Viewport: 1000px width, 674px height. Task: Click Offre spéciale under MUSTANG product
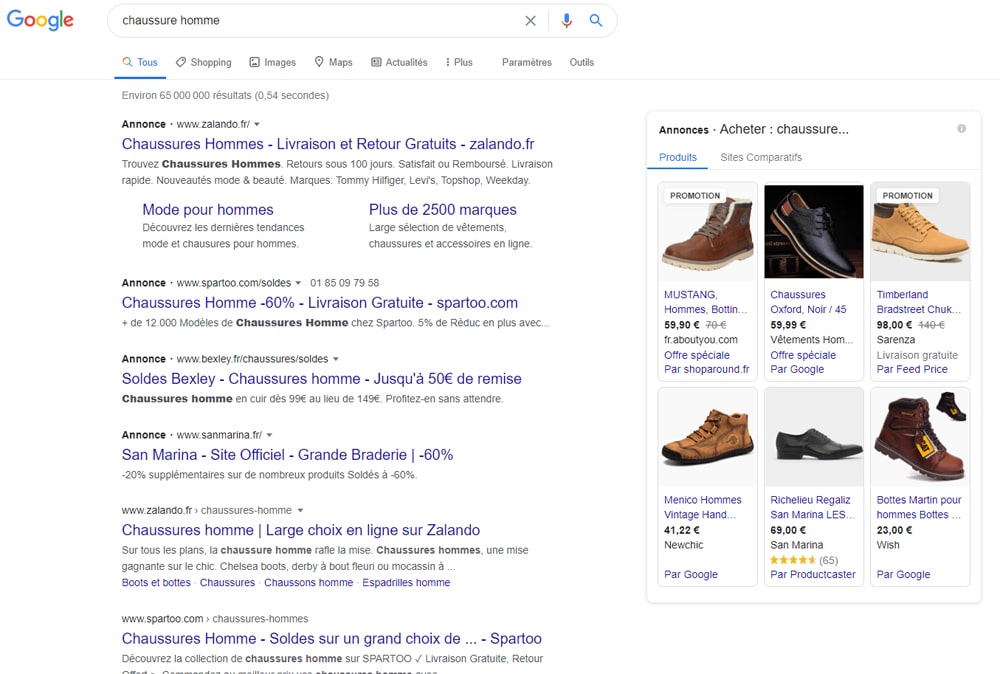pos(696,355)
